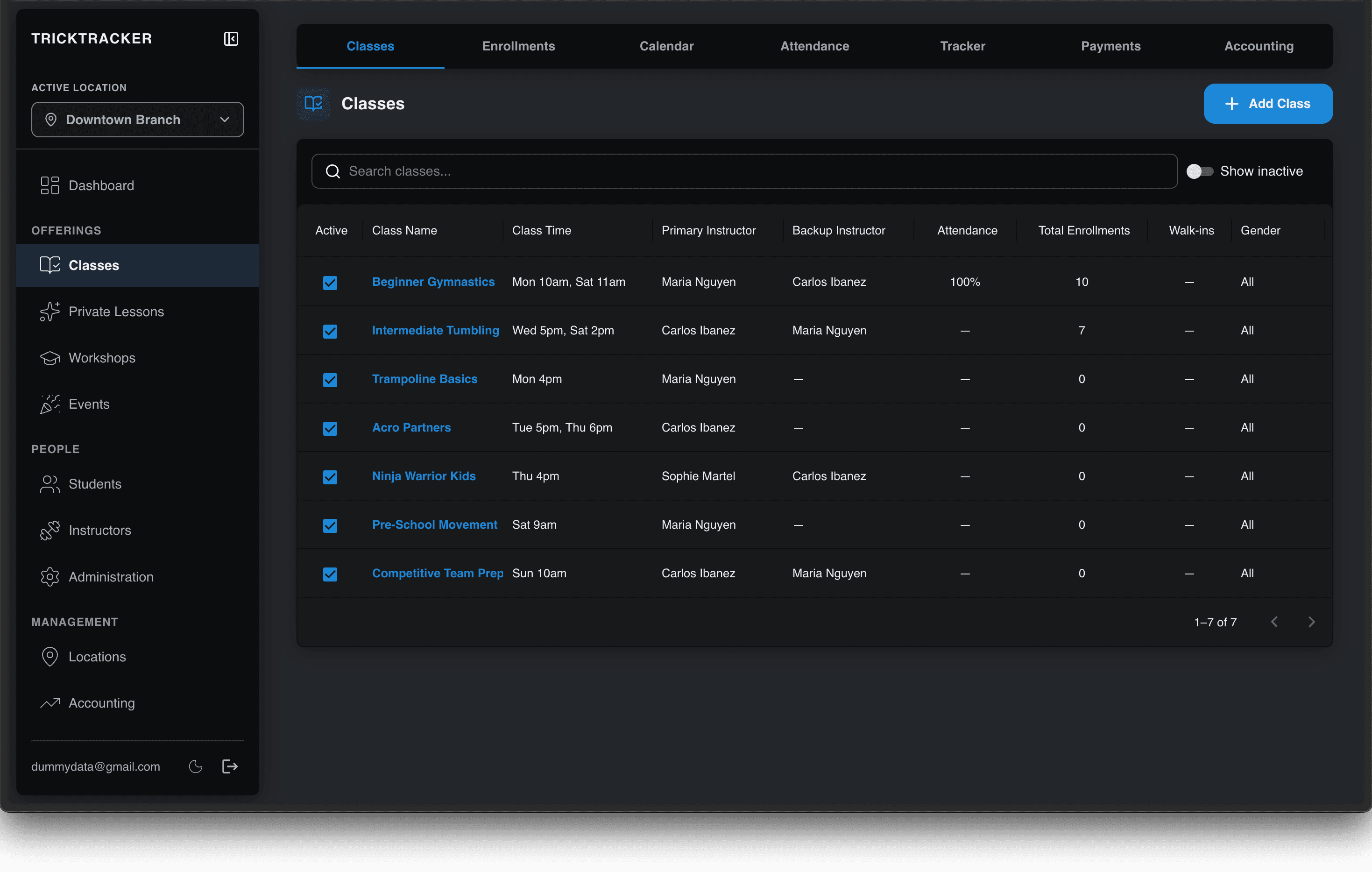Open Workshops in sidebar
1372x872 pixels.
pyautogui.click(x=137, y=358)
